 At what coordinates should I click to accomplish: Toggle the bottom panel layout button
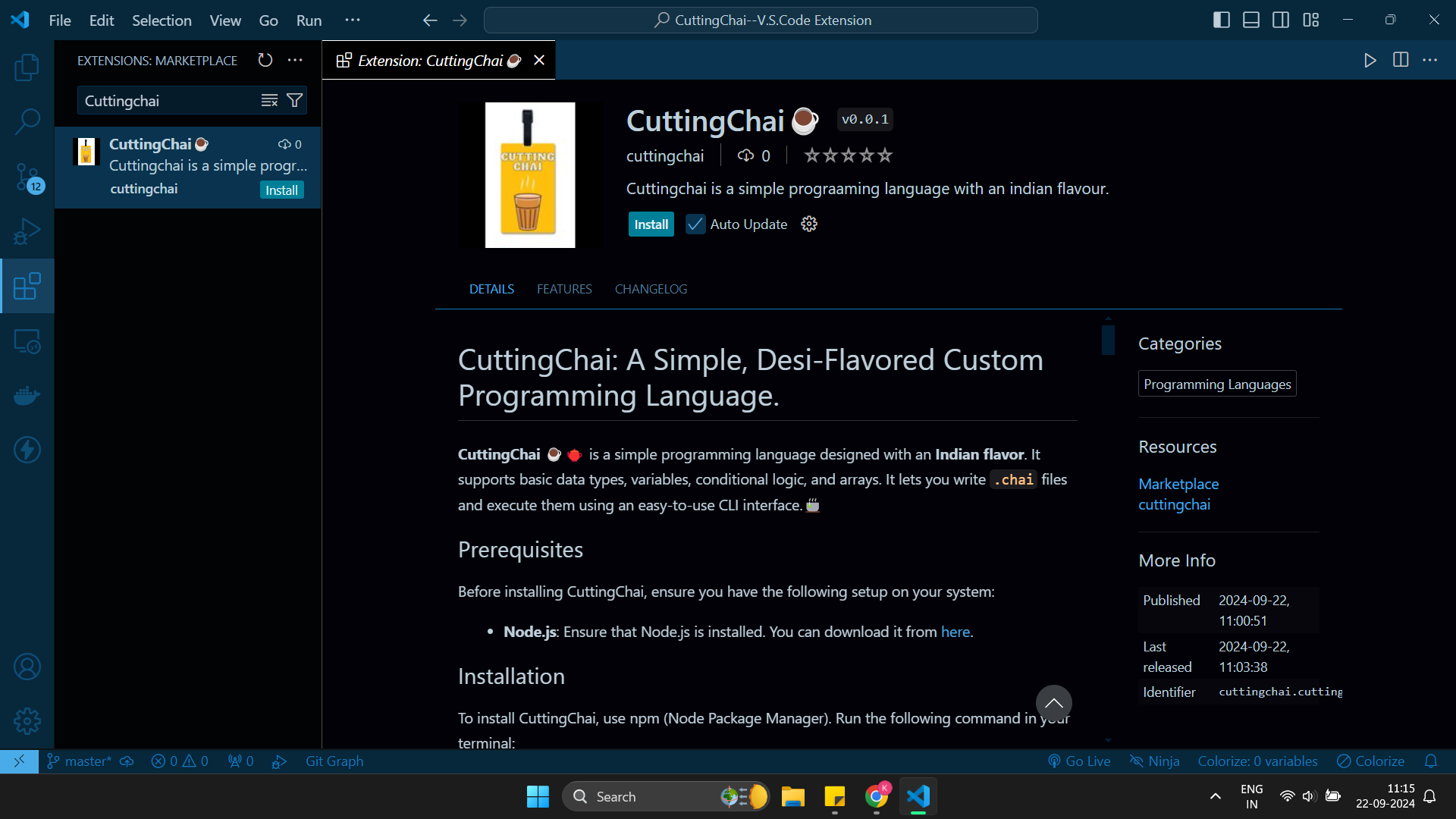point(1251,20)
